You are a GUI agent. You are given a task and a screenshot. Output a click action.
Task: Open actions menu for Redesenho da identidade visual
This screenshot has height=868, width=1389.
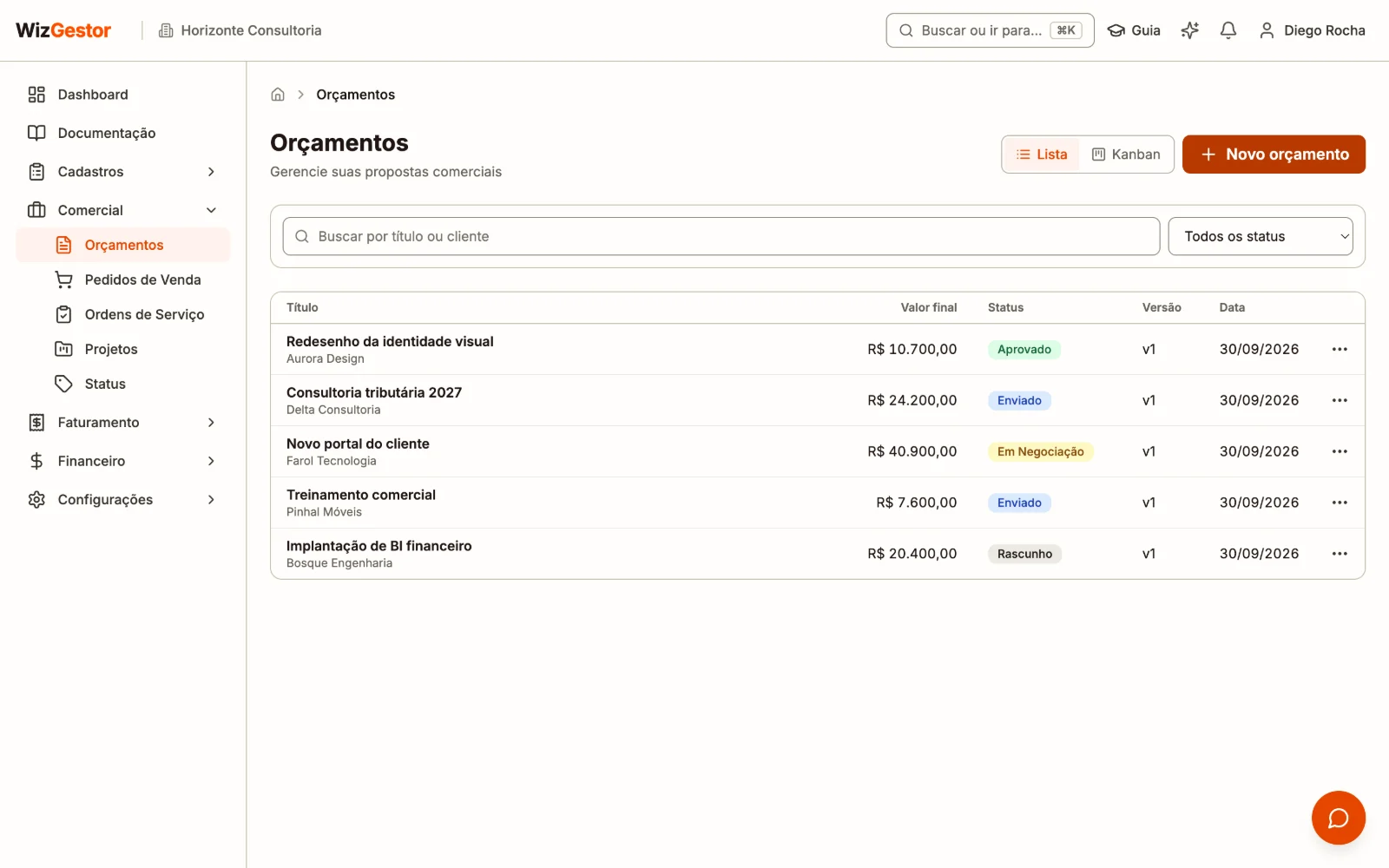[x=1340, y=349]
